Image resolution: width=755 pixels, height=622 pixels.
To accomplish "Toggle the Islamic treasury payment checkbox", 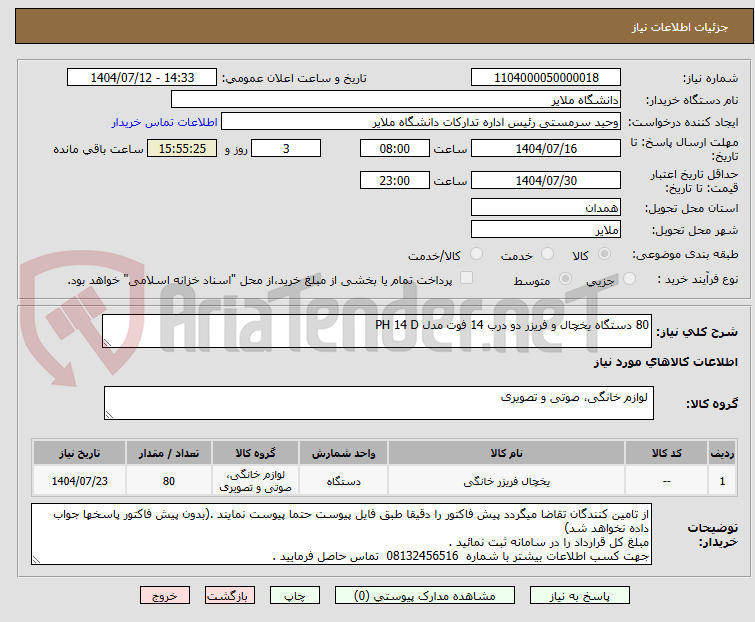I will pyautogui.click(x=466, y=278).
